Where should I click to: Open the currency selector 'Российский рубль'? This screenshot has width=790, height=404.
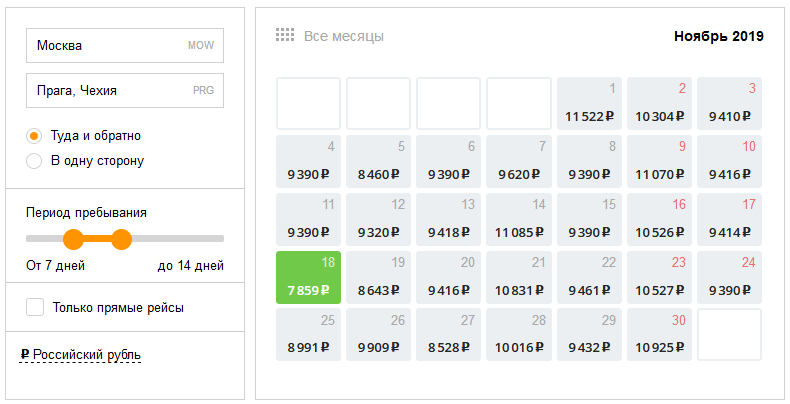pos(87,355)
